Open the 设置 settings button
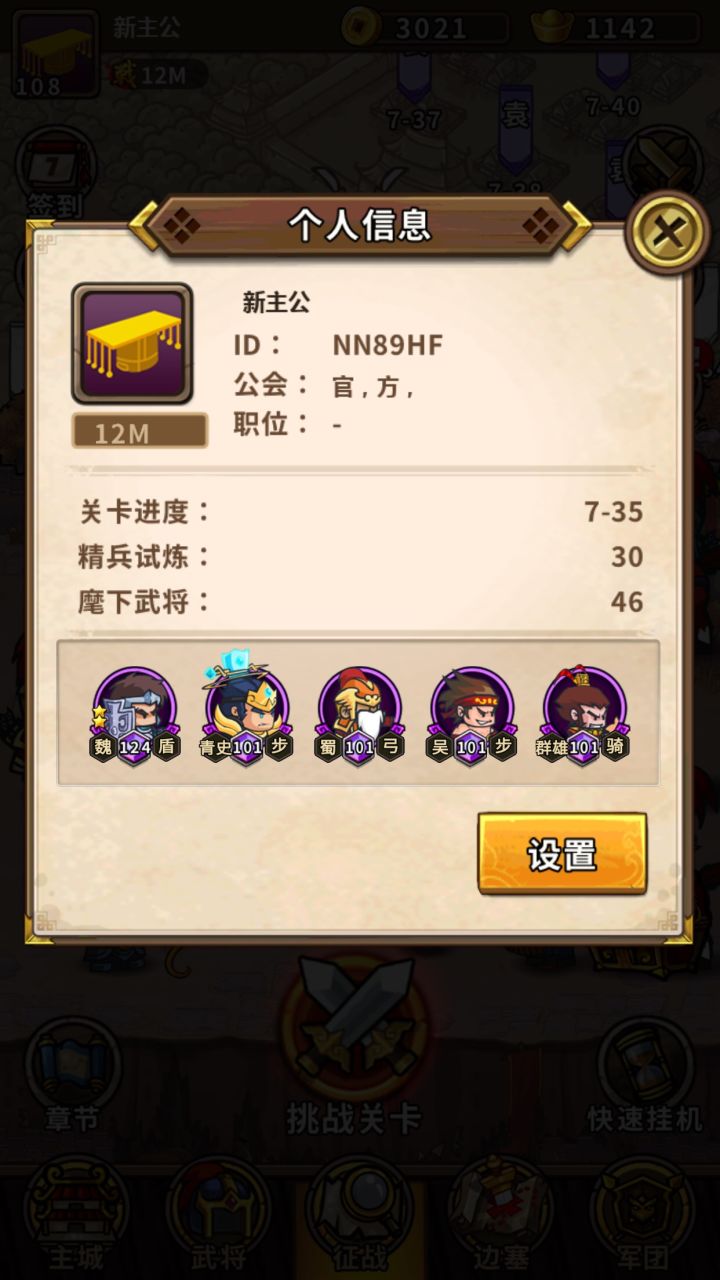720x1280 pixels. click(562, 854)
